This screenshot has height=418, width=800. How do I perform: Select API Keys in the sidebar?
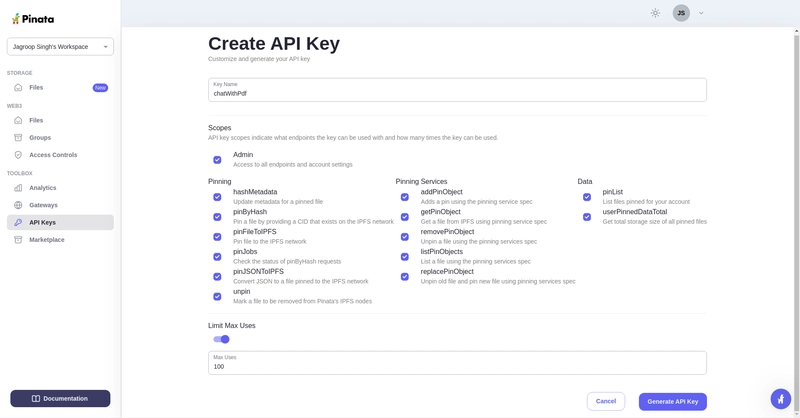pos(42,222)
